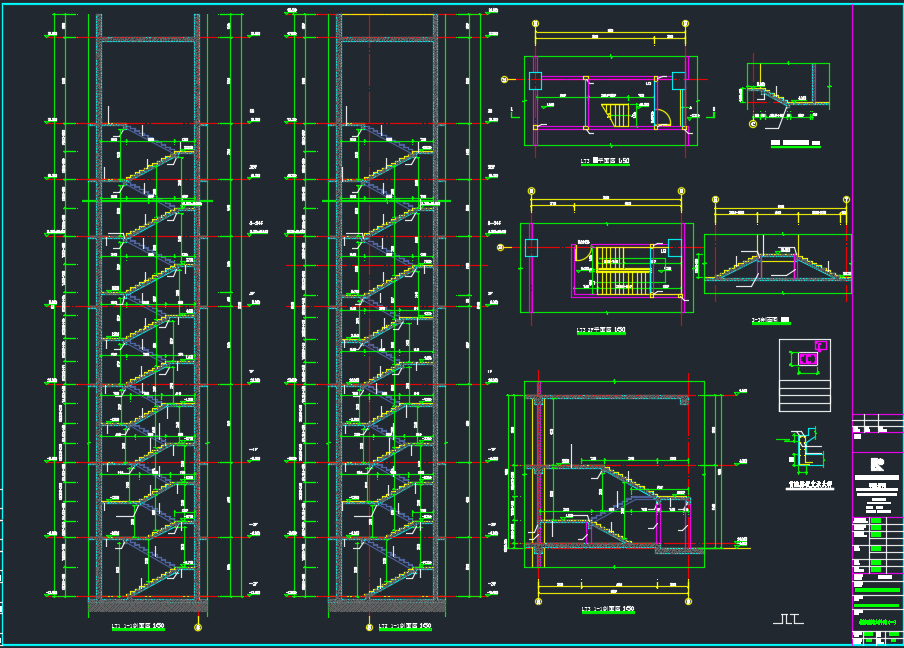Select the yellow stair flight in top plan
Image resolution: width=904 pixels, height=648 pixels.
tap(616, 115)
